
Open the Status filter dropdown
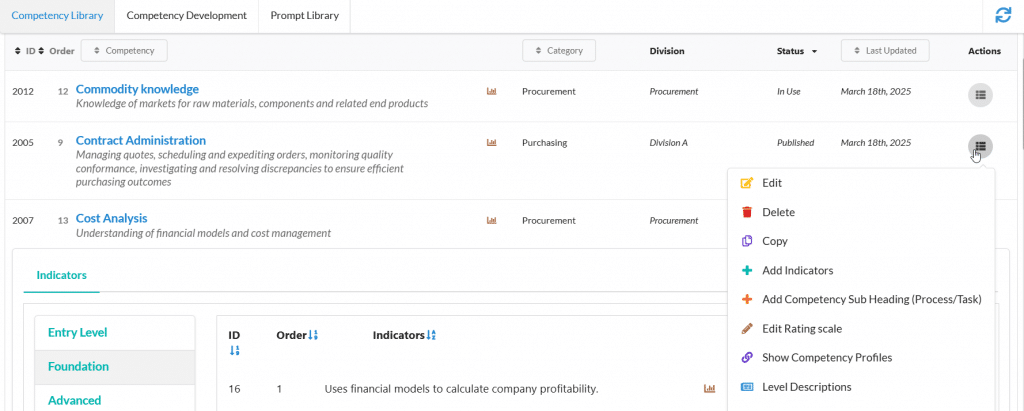pyautogui.click(x=797, y=51)
